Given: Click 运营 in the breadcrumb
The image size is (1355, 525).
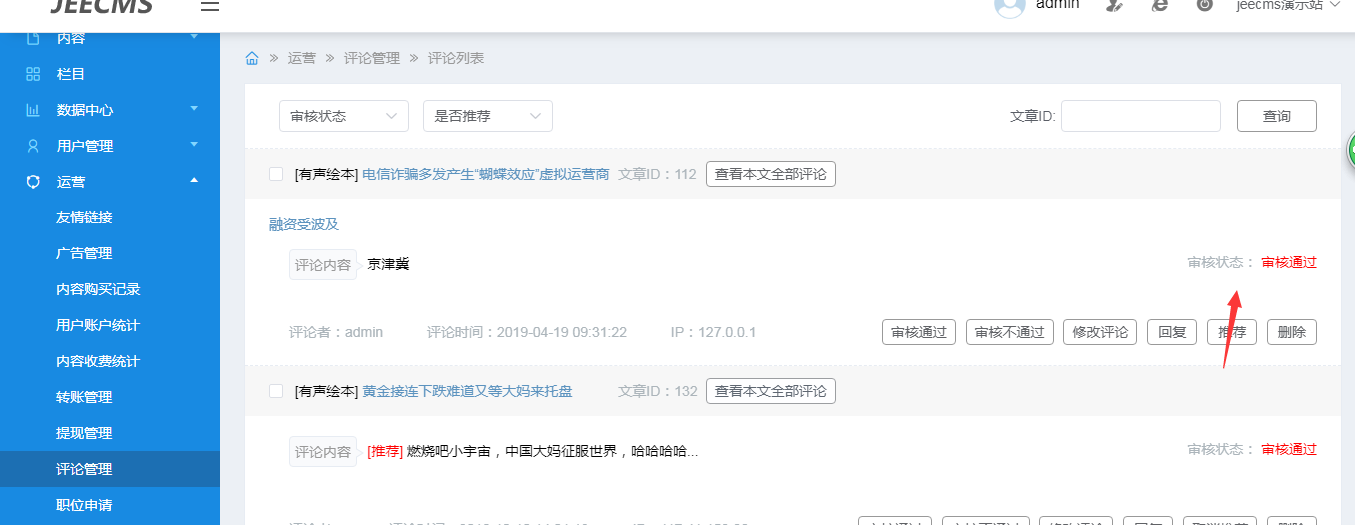Looking at the screenshot, I should [302, 58].
